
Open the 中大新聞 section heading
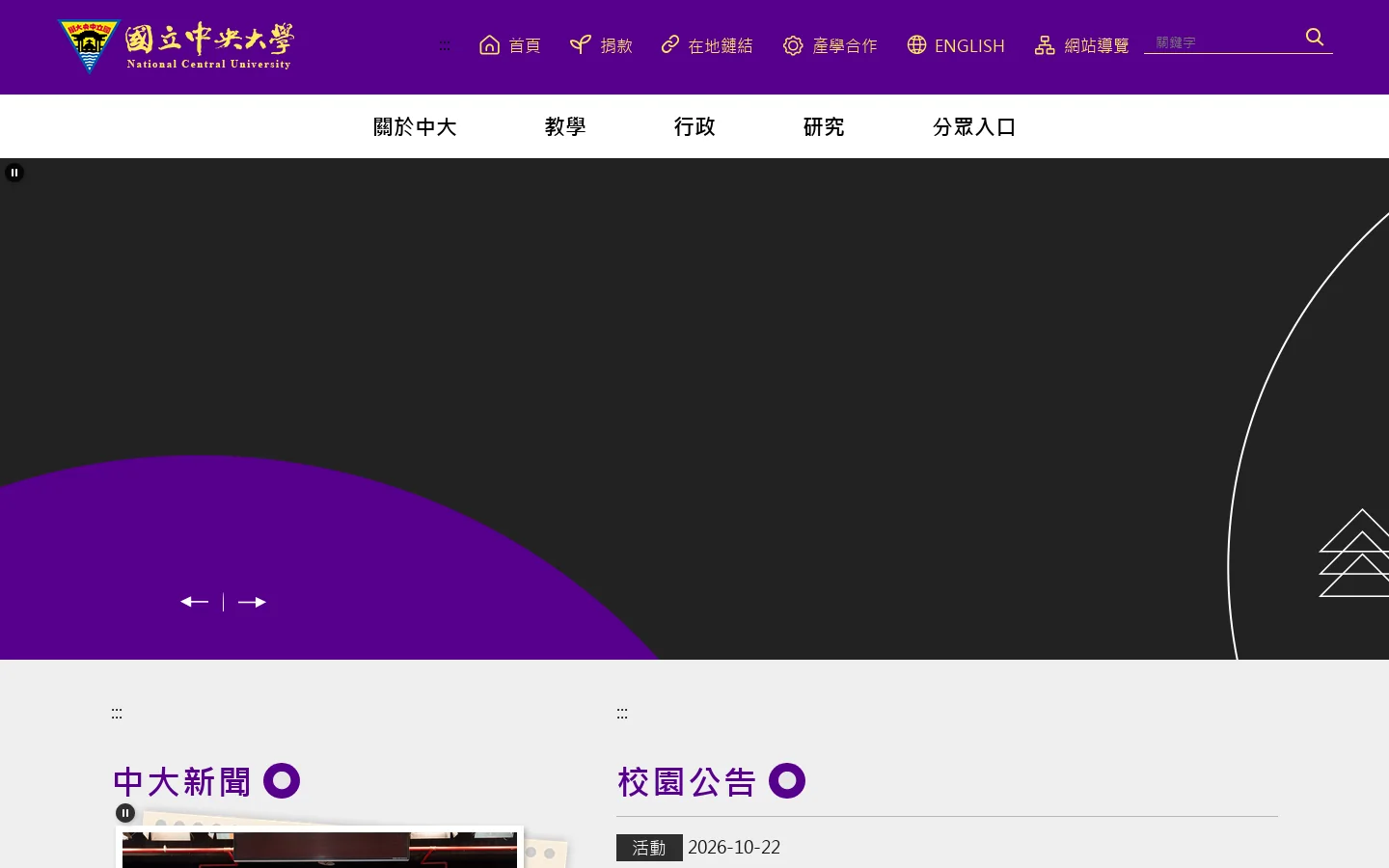(182, 781)
